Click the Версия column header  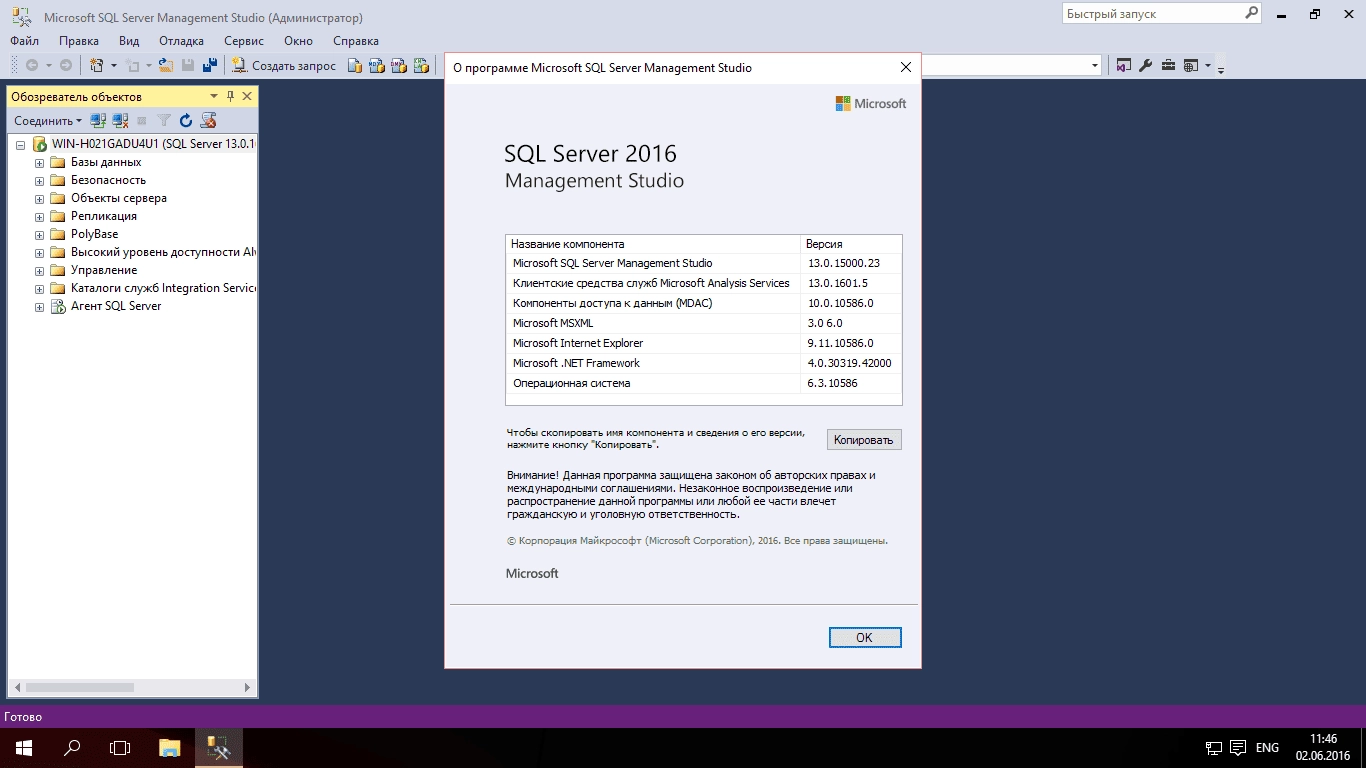click(851, 244)
